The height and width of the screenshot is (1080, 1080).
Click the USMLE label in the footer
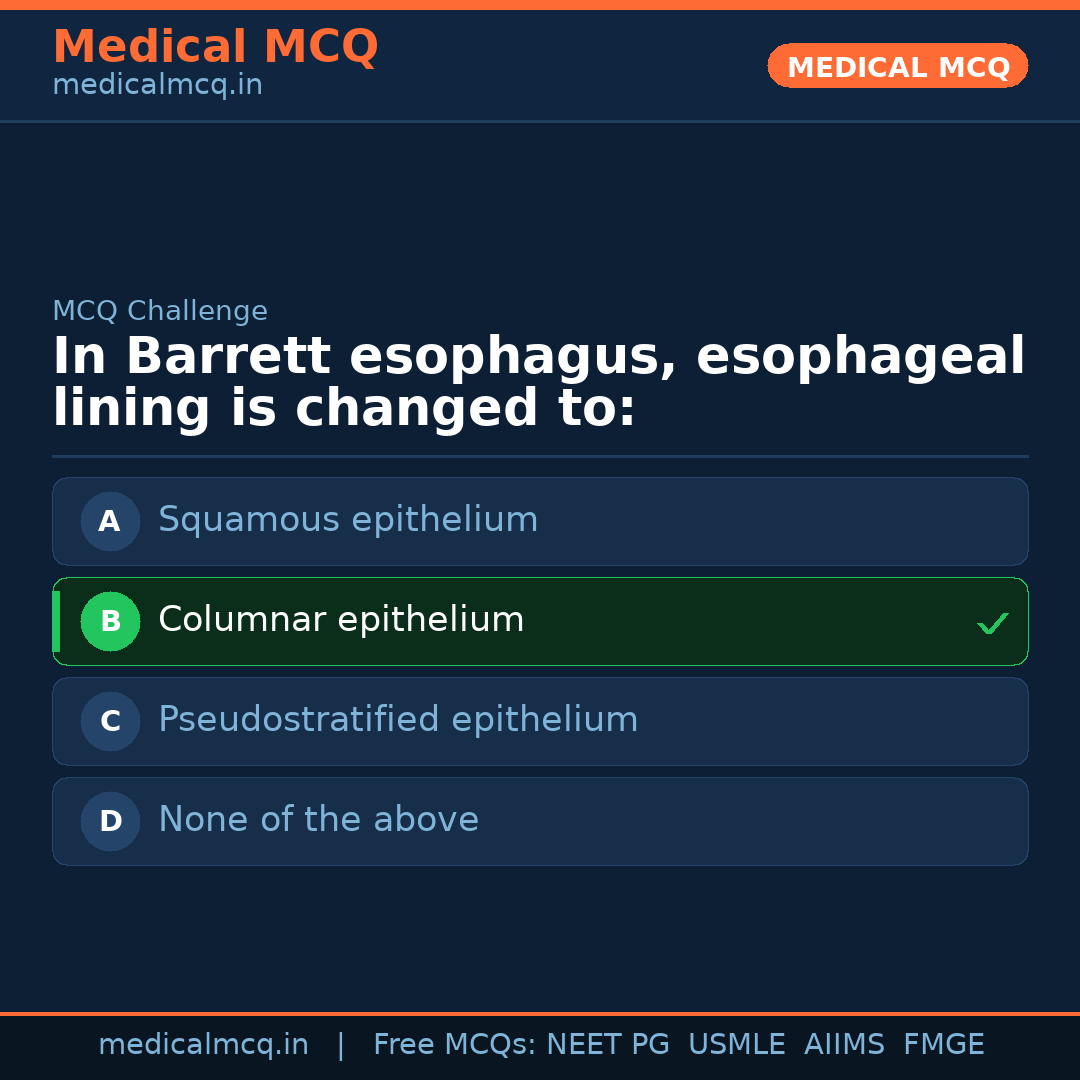pyautogui.click(x=736, y=1045)
